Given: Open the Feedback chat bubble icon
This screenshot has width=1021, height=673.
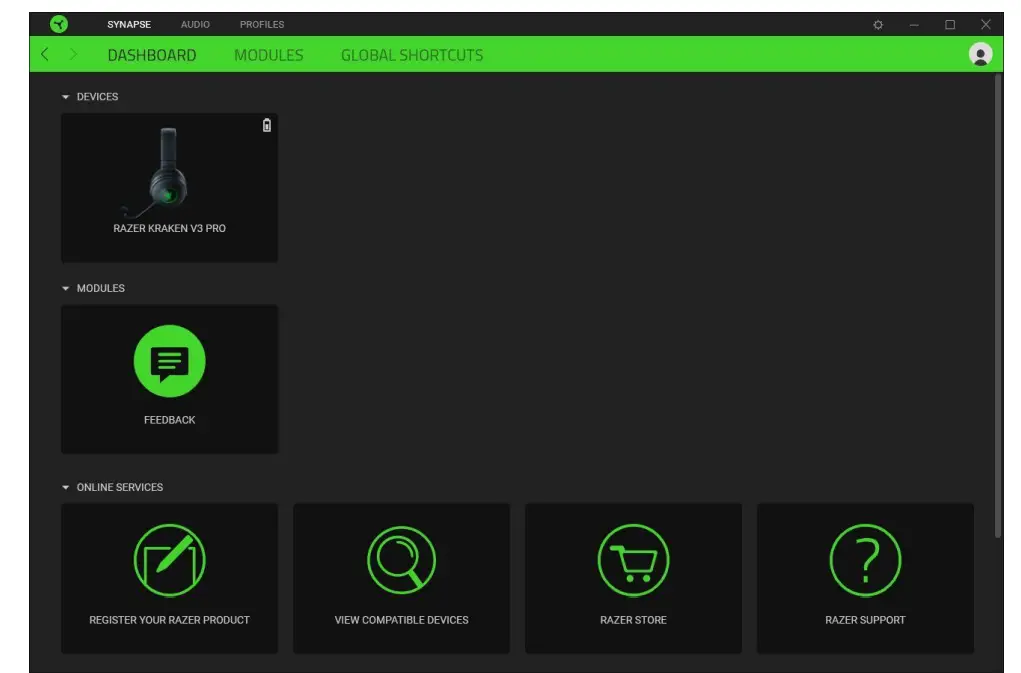Looking at the screenshot, I should 169,361.
